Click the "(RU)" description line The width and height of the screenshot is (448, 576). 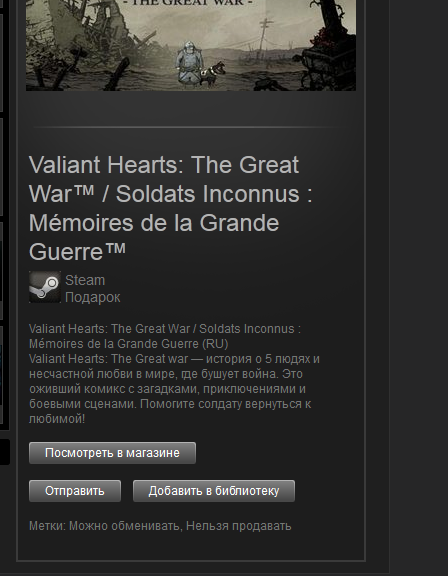coord(165,336)
